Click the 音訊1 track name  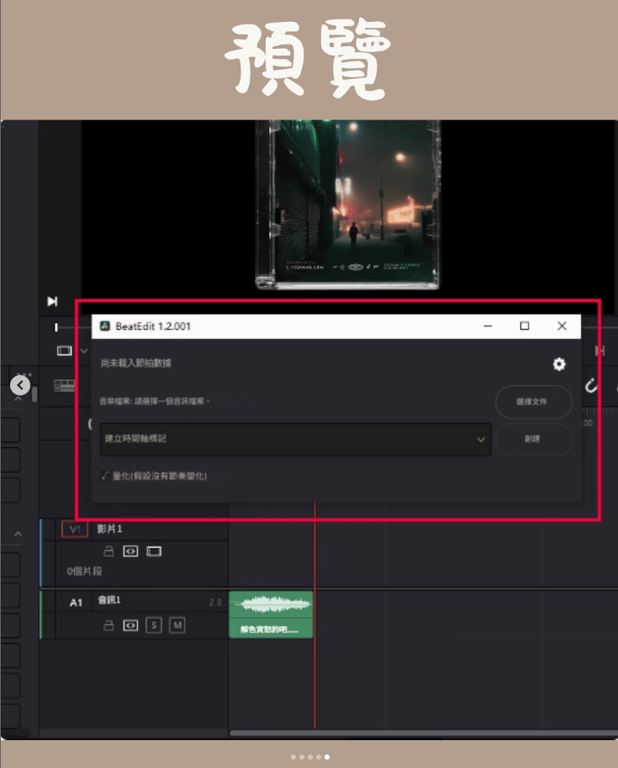click(109, 600)
